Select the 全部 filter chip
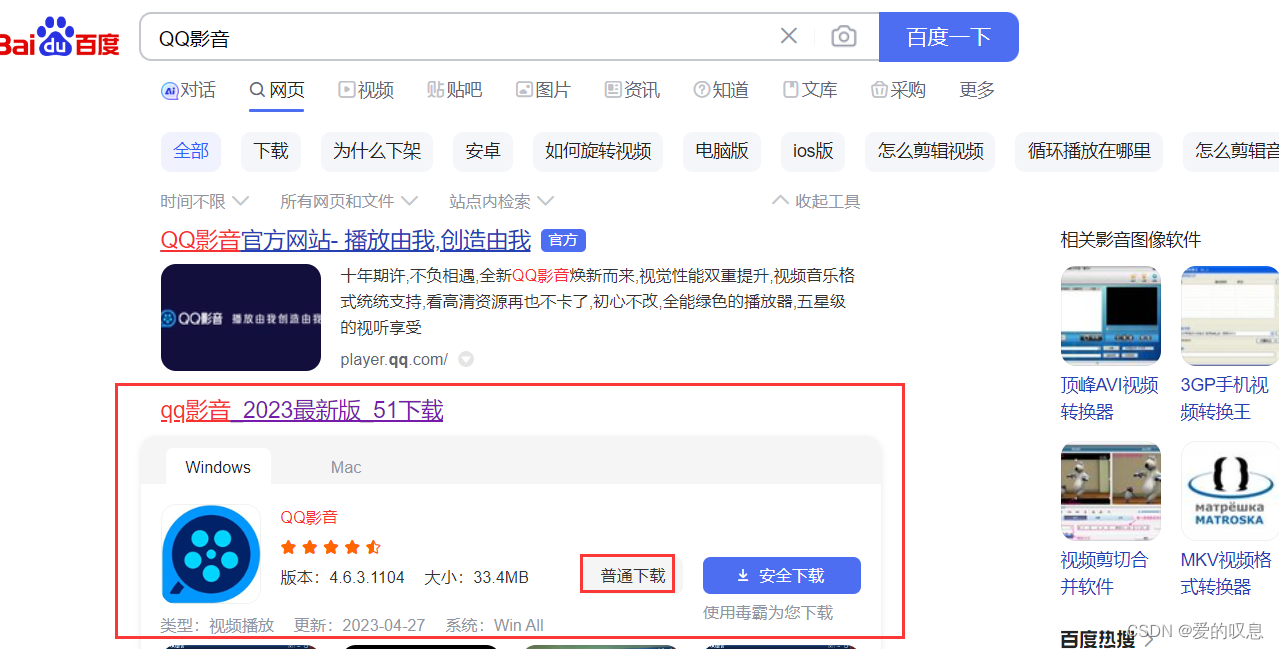Image resolution: width=1279 pixels, height=649 pixels. (x=191, y=151)
